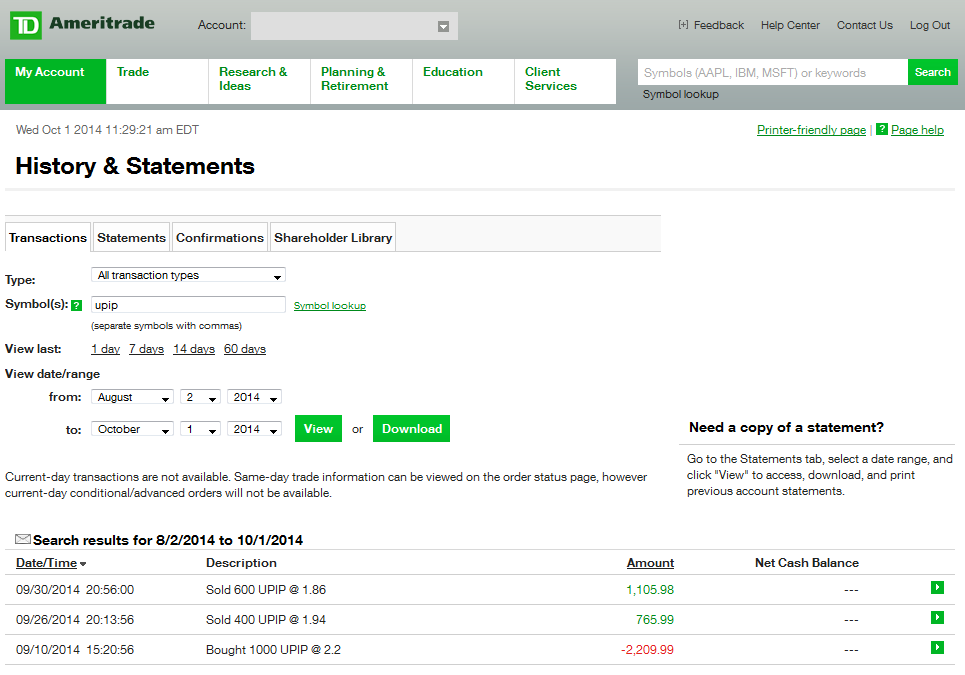Open the Account selector dropdown
This screenshot has width=965, height=675.
(354, 26)
